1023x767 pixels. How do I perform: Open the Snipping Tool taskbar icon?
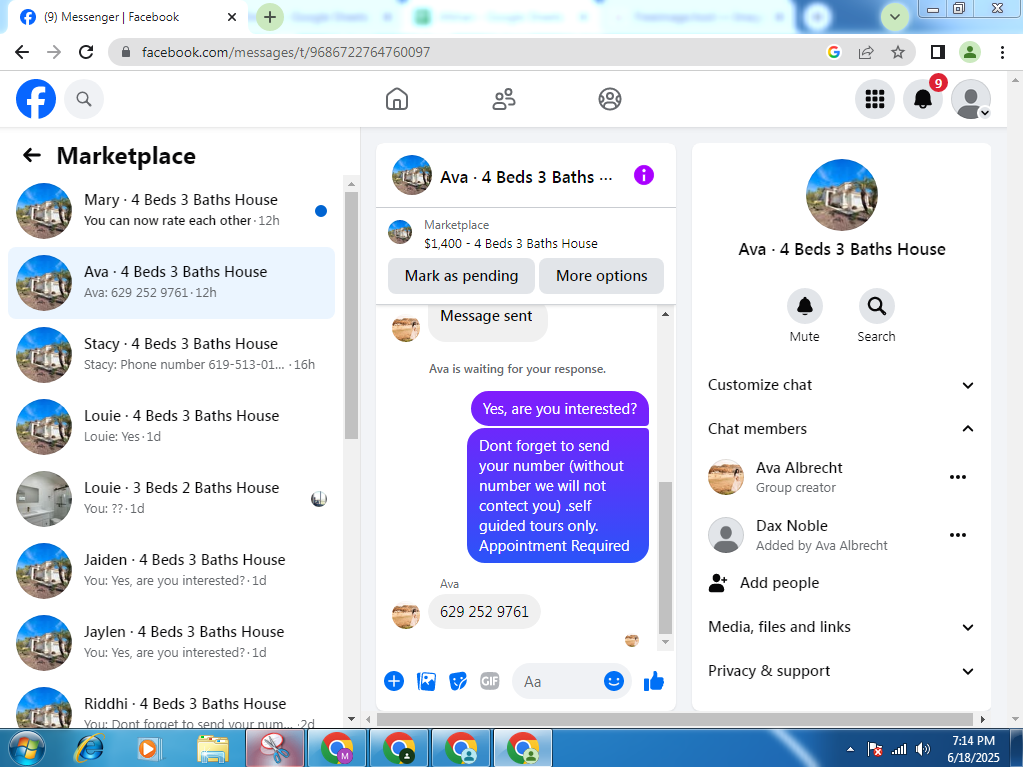click(275, 748)
